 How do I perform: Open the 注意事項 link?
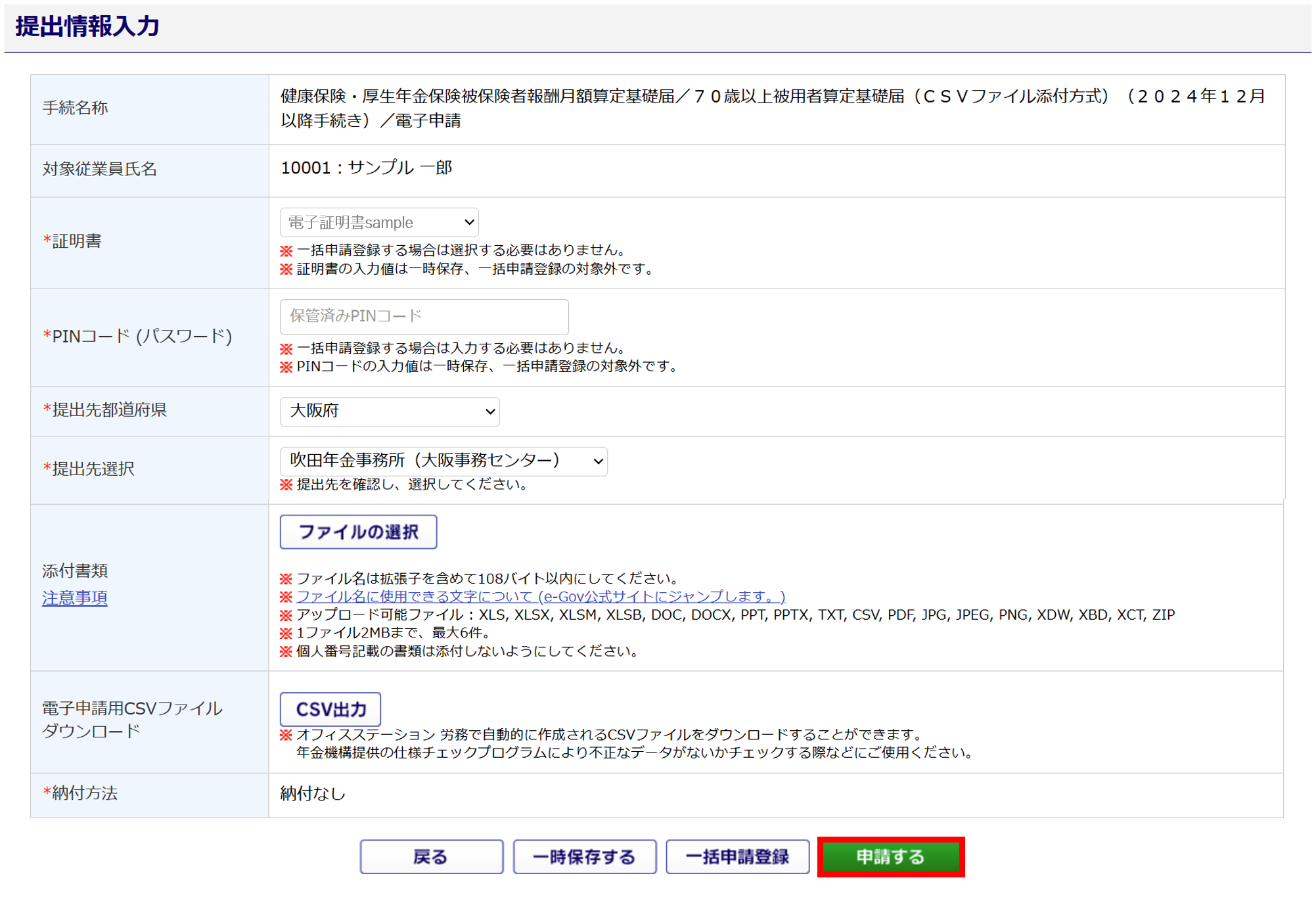click(74, 597)
